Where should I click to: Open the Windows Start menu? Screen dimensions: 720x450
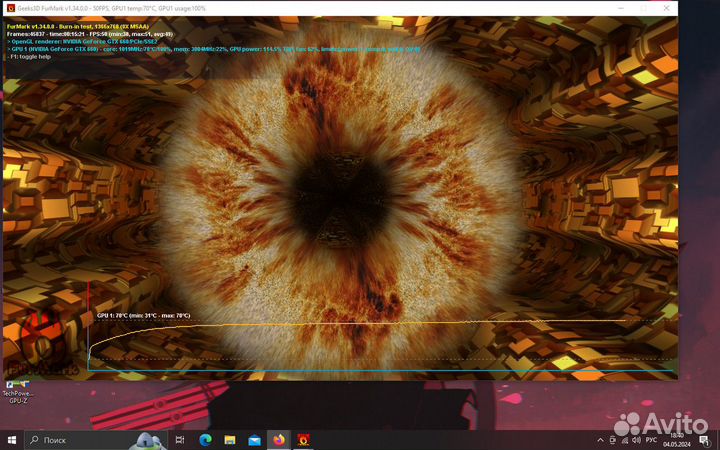12,439
